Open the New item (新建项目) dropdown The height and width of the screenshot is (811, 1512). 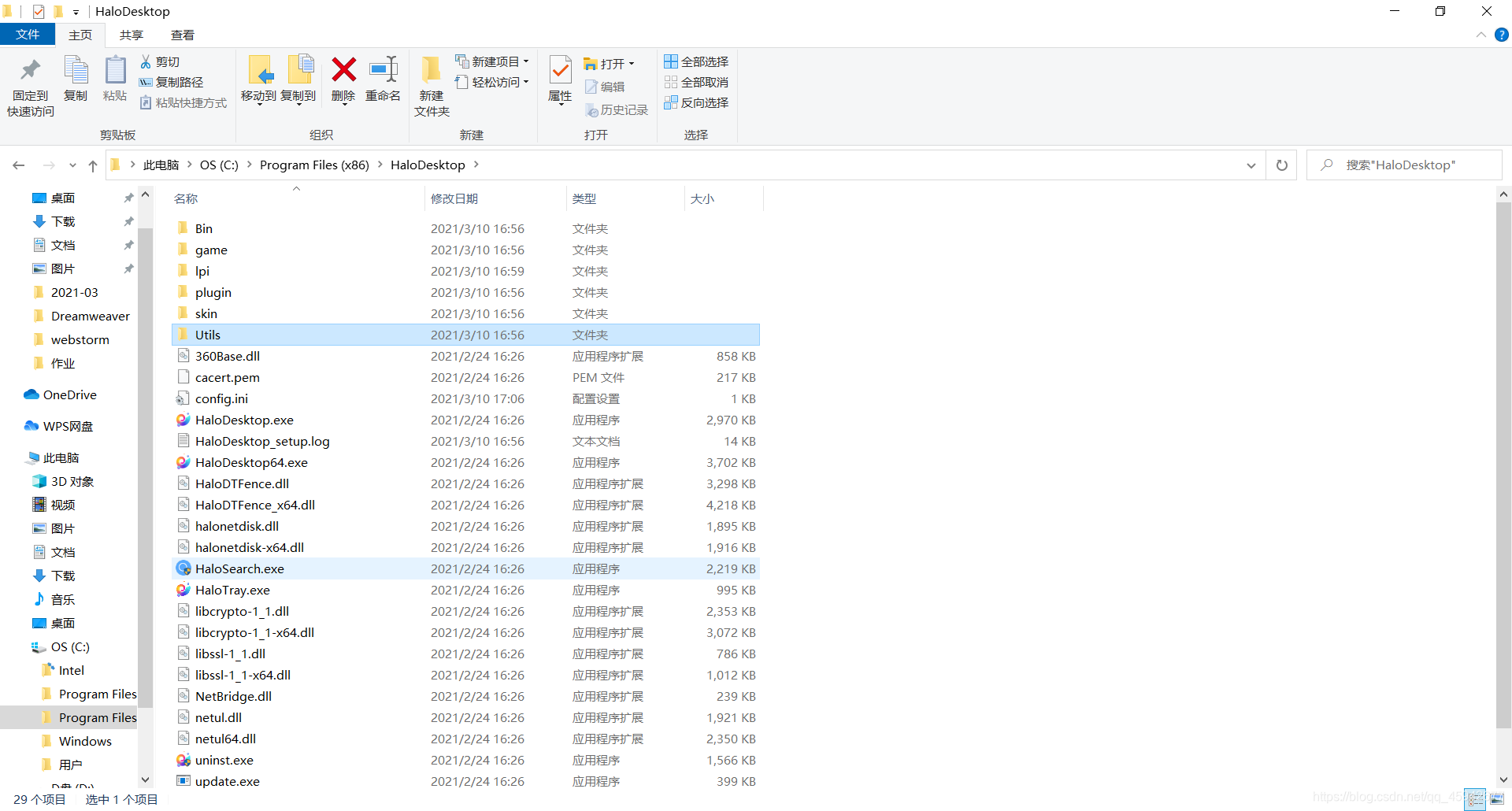click(492, 61)
